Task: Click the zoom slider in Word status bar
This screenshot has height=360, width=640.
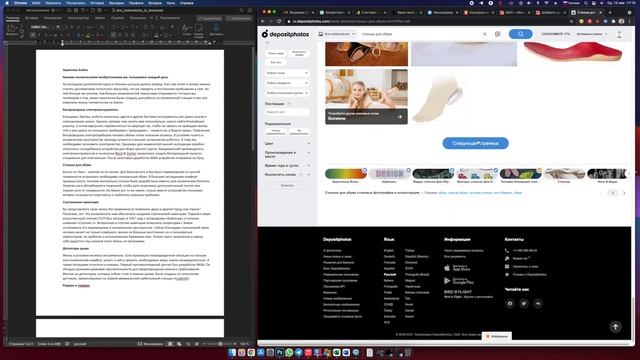Action: pos(220,344)
